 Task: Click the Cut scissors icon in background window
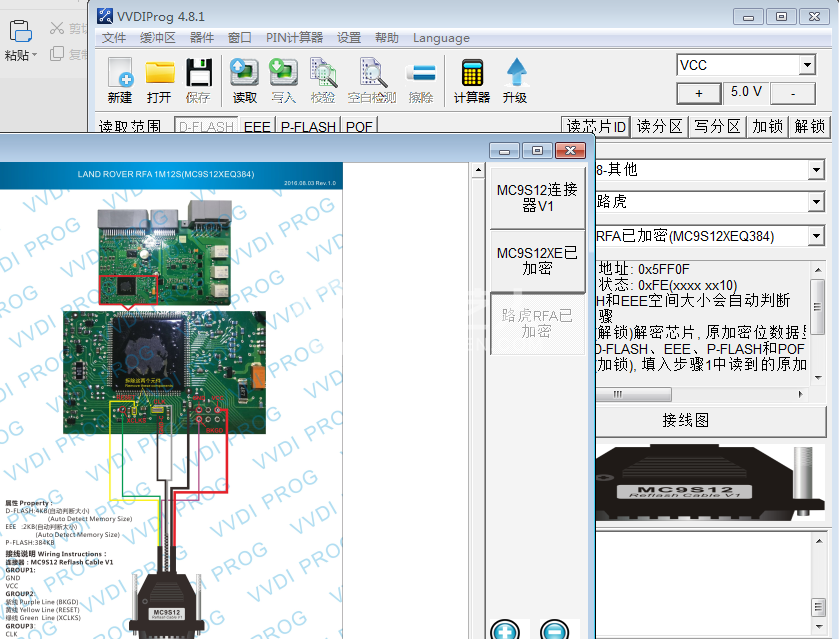[x=57, y=28]
